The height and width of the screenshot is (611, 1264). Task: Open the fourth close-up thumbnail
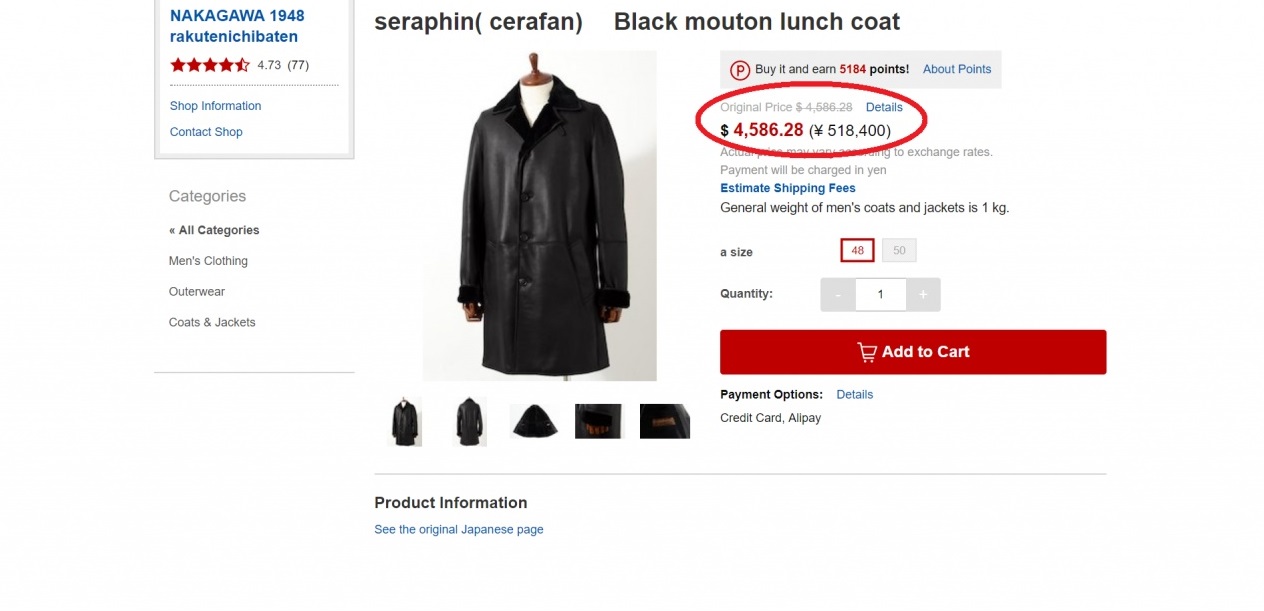598,421
